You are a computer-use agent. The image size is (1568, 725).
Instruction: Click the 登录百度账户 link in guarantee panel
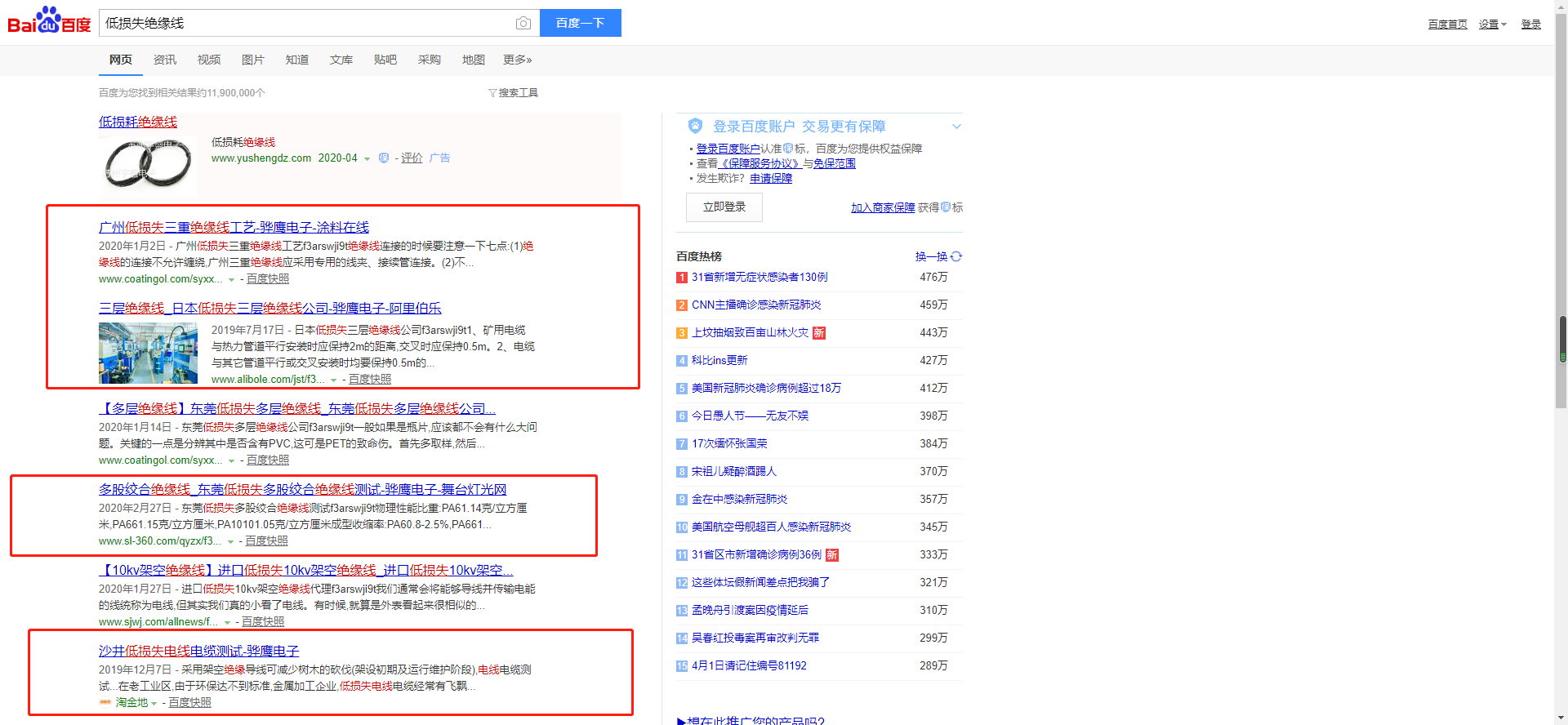[x=728, y=149]
